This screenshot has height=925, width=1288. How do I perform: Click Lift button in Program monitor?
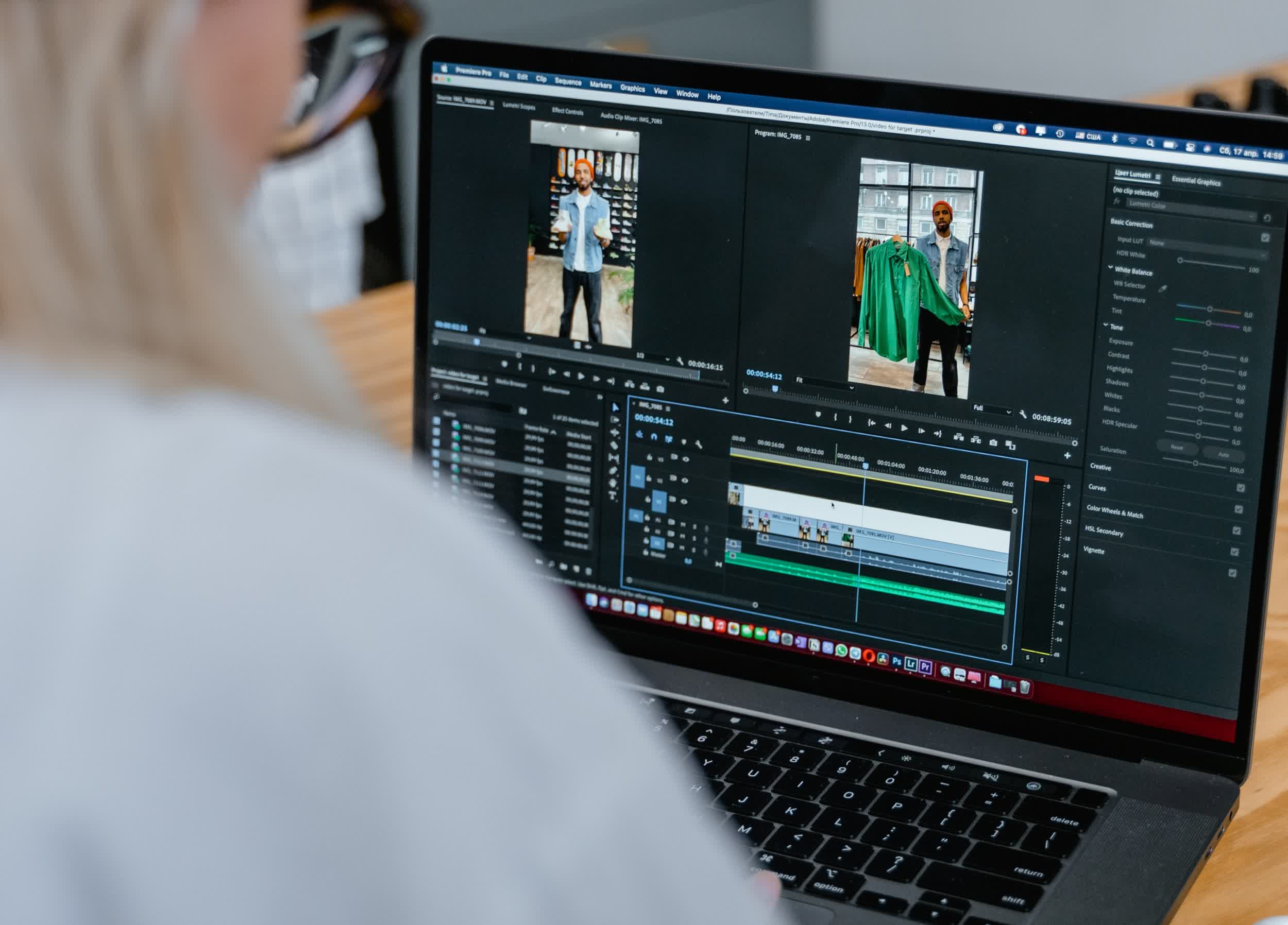coord(958,437)
